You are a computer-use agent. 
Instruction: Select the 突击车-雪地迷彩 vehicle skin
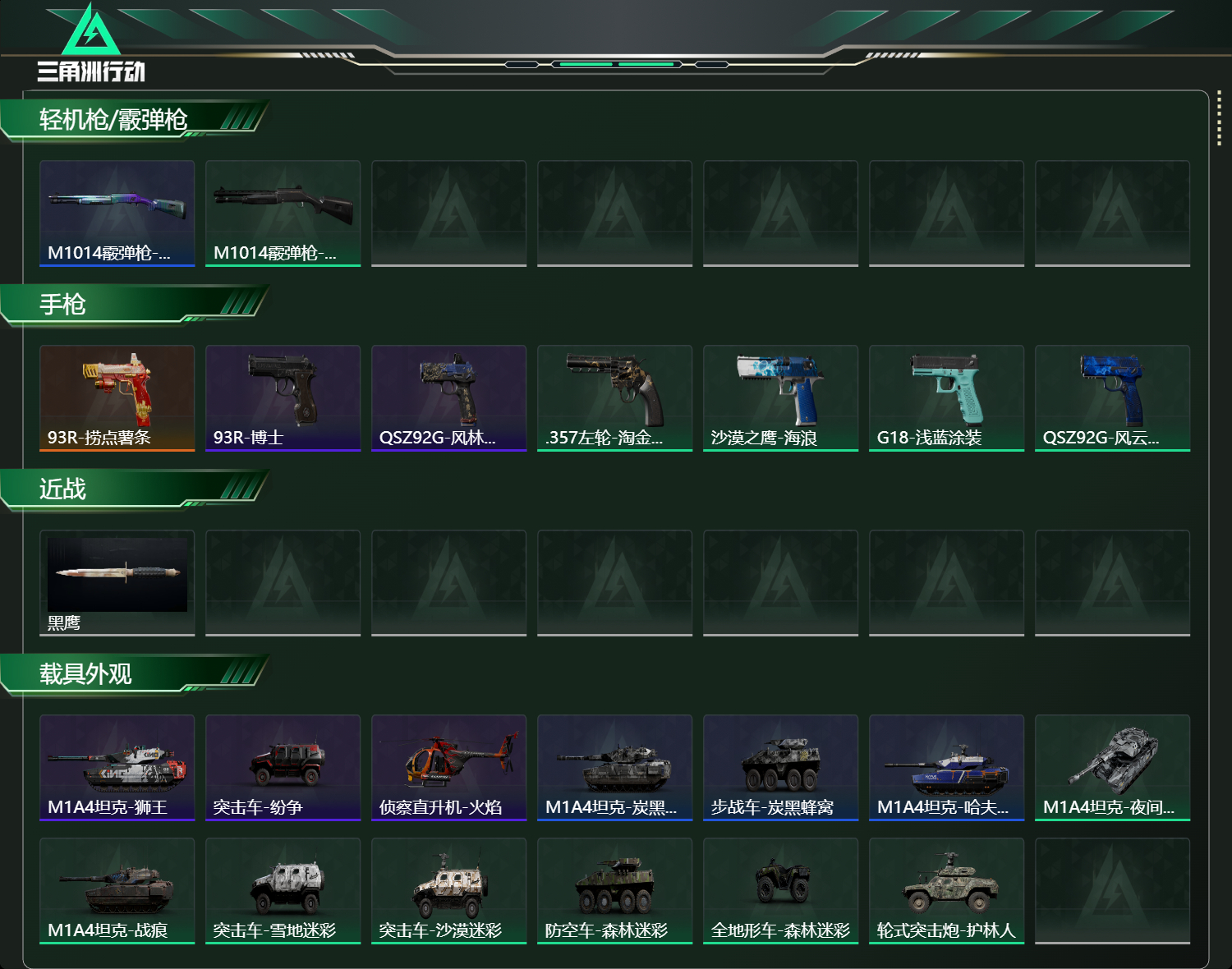click(x=283, y=891)
